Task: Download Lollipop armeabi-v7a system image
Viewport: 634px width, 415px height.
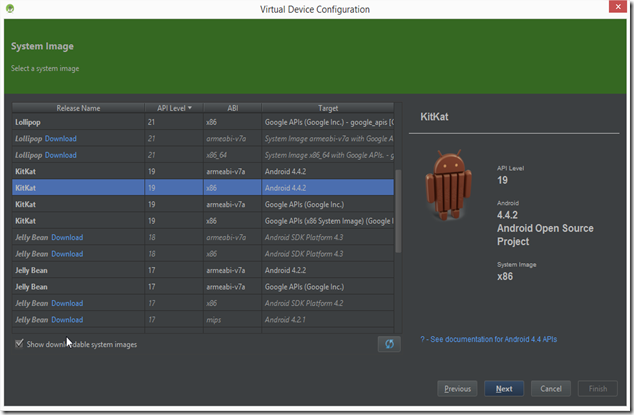Action: pos(61,139)
